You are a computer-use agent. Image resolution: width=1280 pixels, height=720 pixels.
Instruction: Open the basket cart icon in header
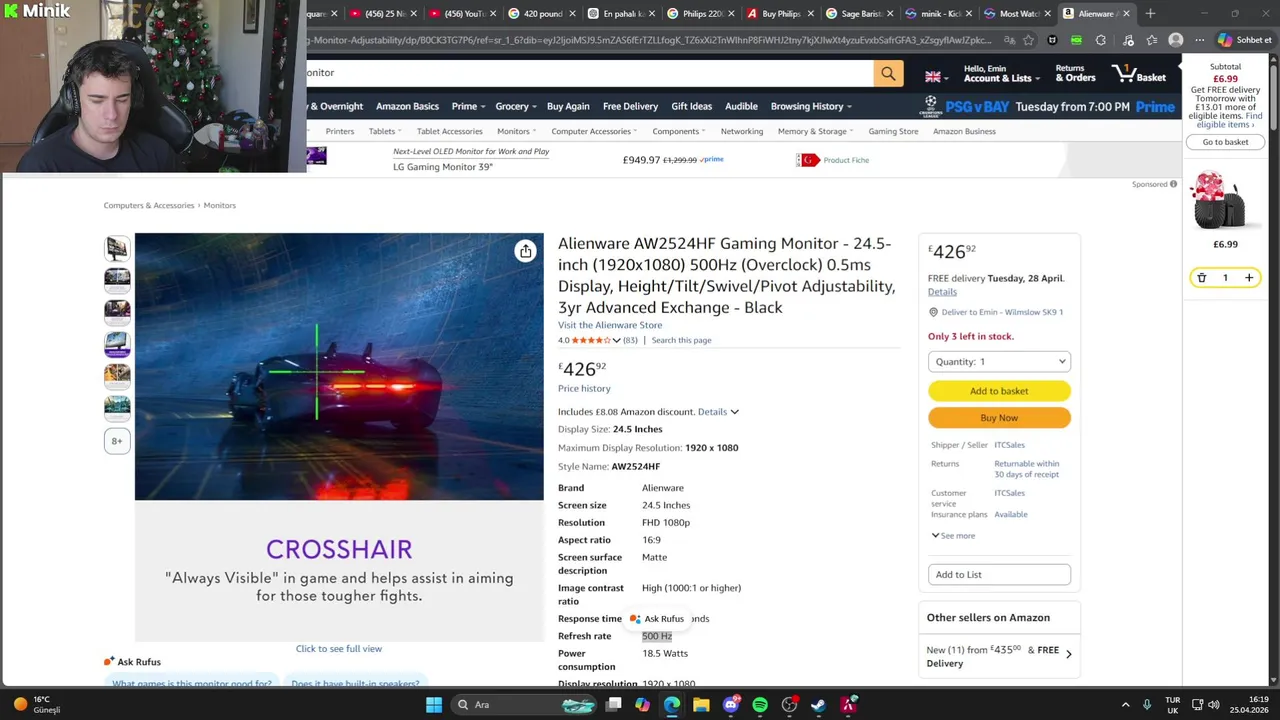tap(1139, 73)
